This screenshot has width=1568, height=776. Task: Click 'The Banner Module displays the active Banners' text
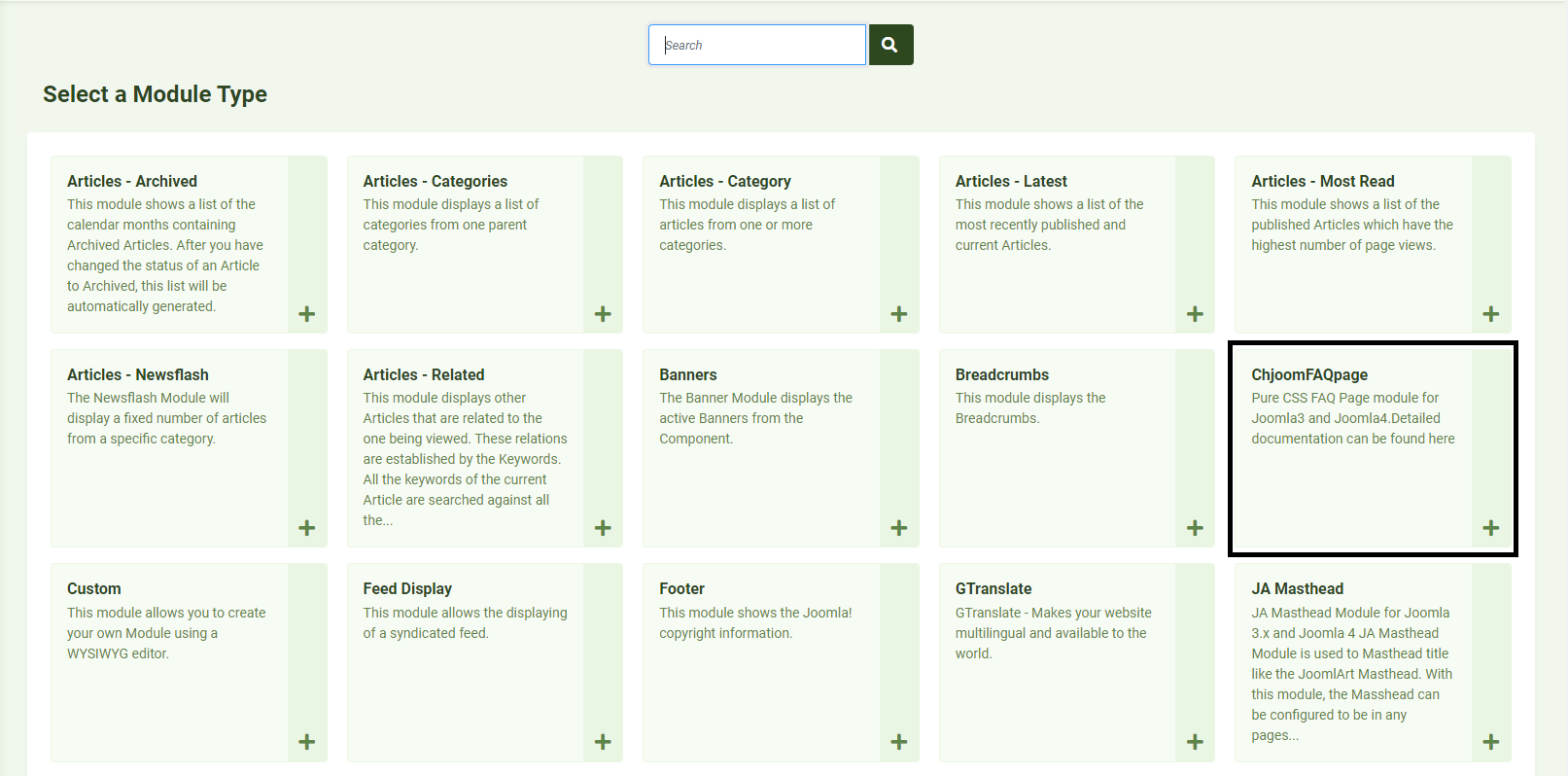pyautogui.click(x=755, y=418)
